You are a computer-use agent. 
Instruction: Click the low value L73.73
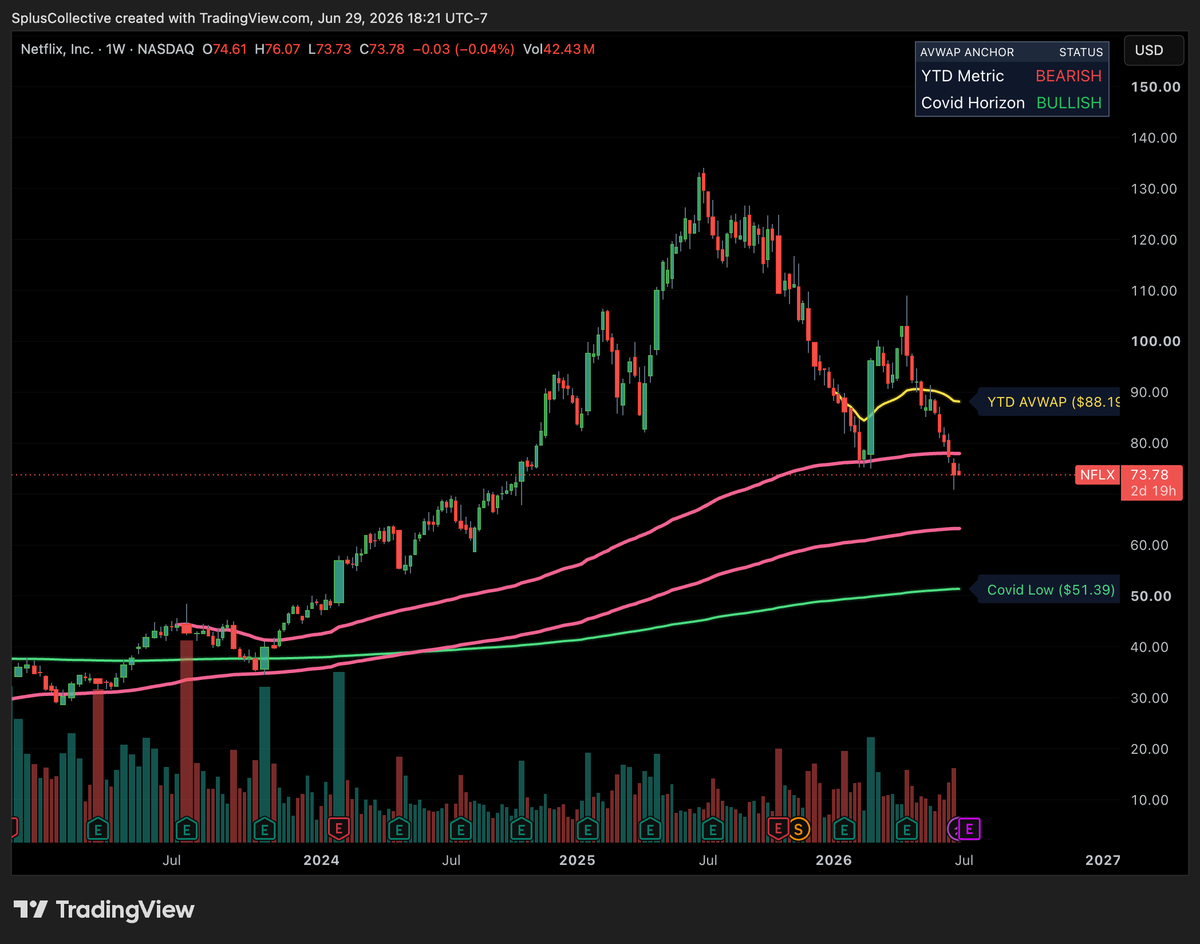(x=330, y=48)
